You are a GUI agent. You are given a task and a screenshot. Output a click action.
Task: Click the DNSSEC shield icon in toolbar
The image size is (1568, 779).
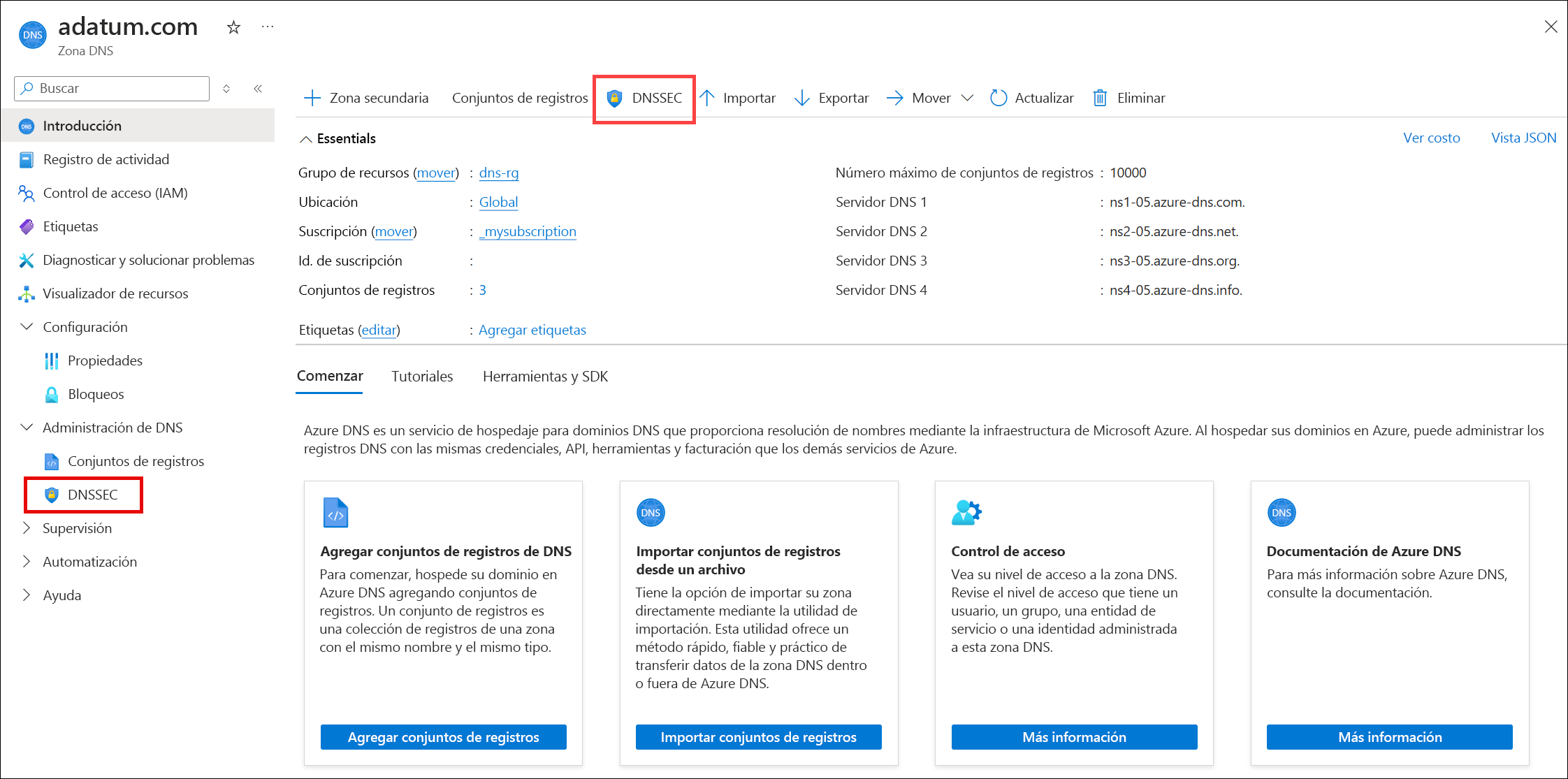click(x=614, y=99)
